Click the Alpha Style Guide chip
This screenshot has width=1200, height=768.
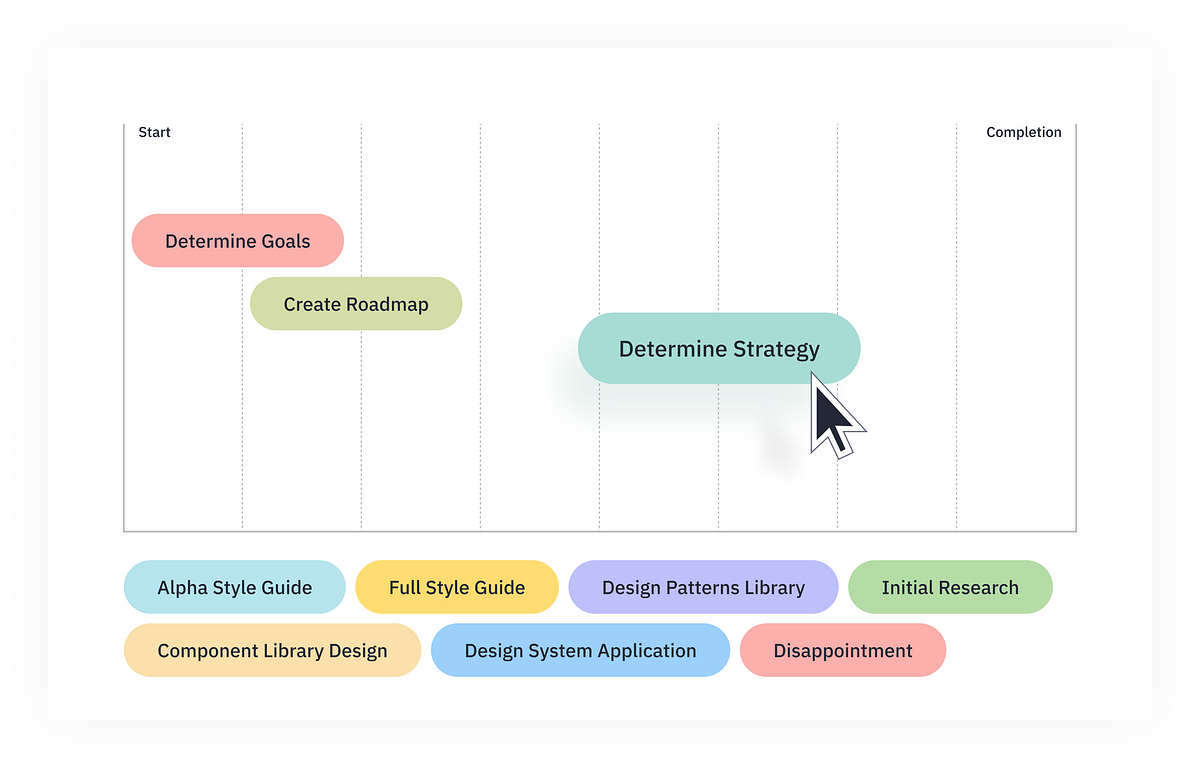coord(234,587)
